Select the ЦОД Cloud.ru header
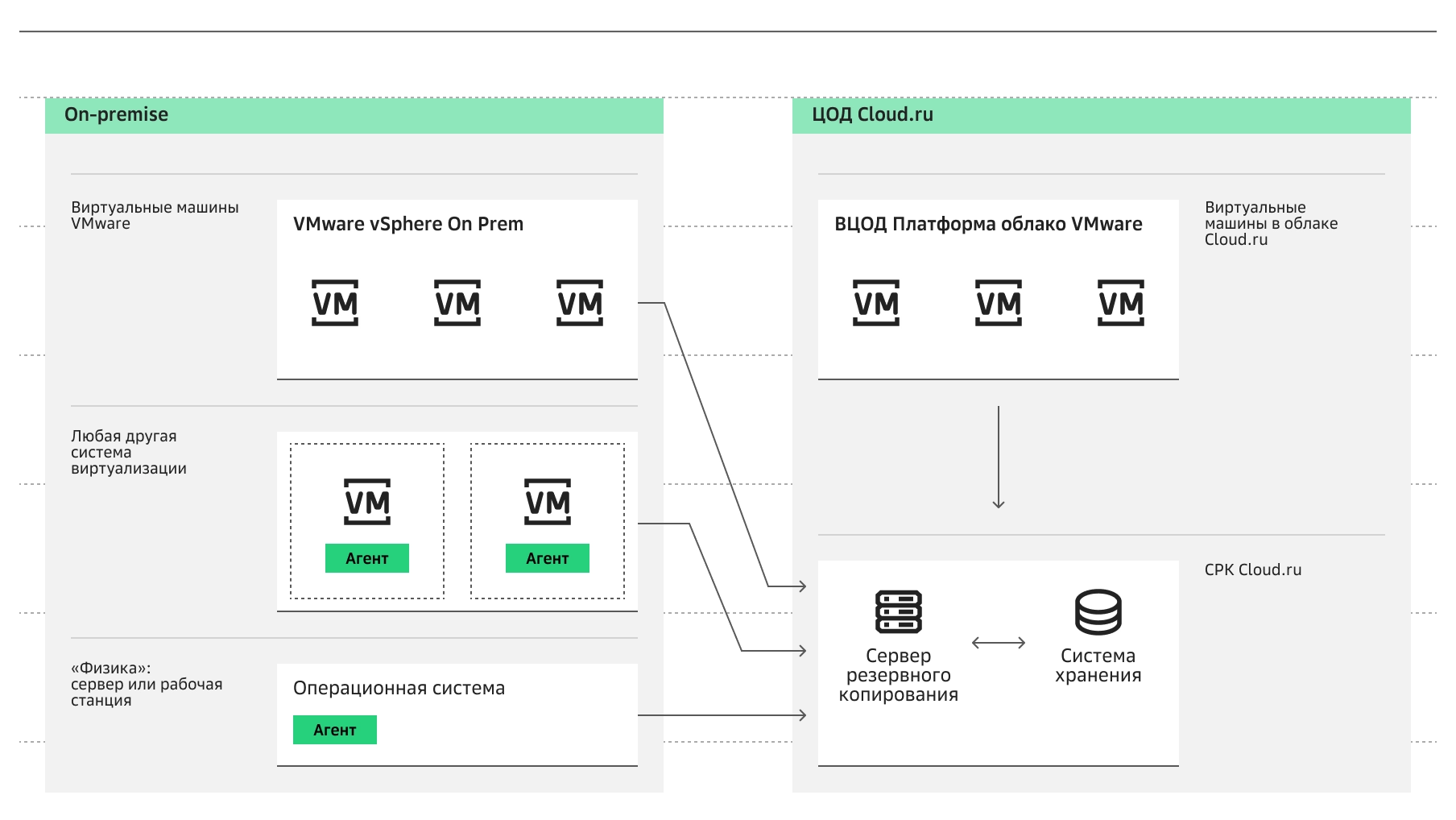The height and width of the screenshot is (820, 1456). tap(1102, 115)
